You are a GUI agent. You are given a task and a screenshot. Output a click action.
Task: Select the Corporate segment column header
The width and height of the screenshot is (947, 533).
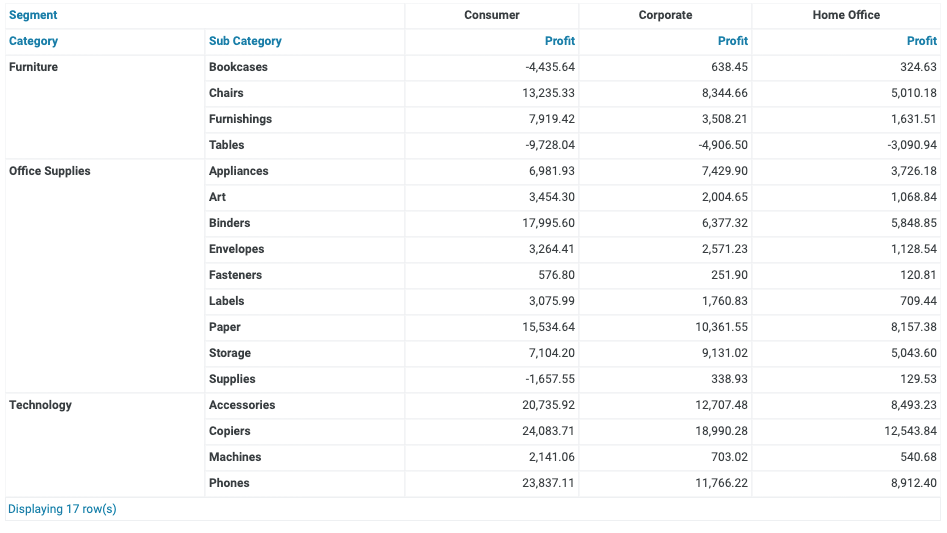pos(665,15)
